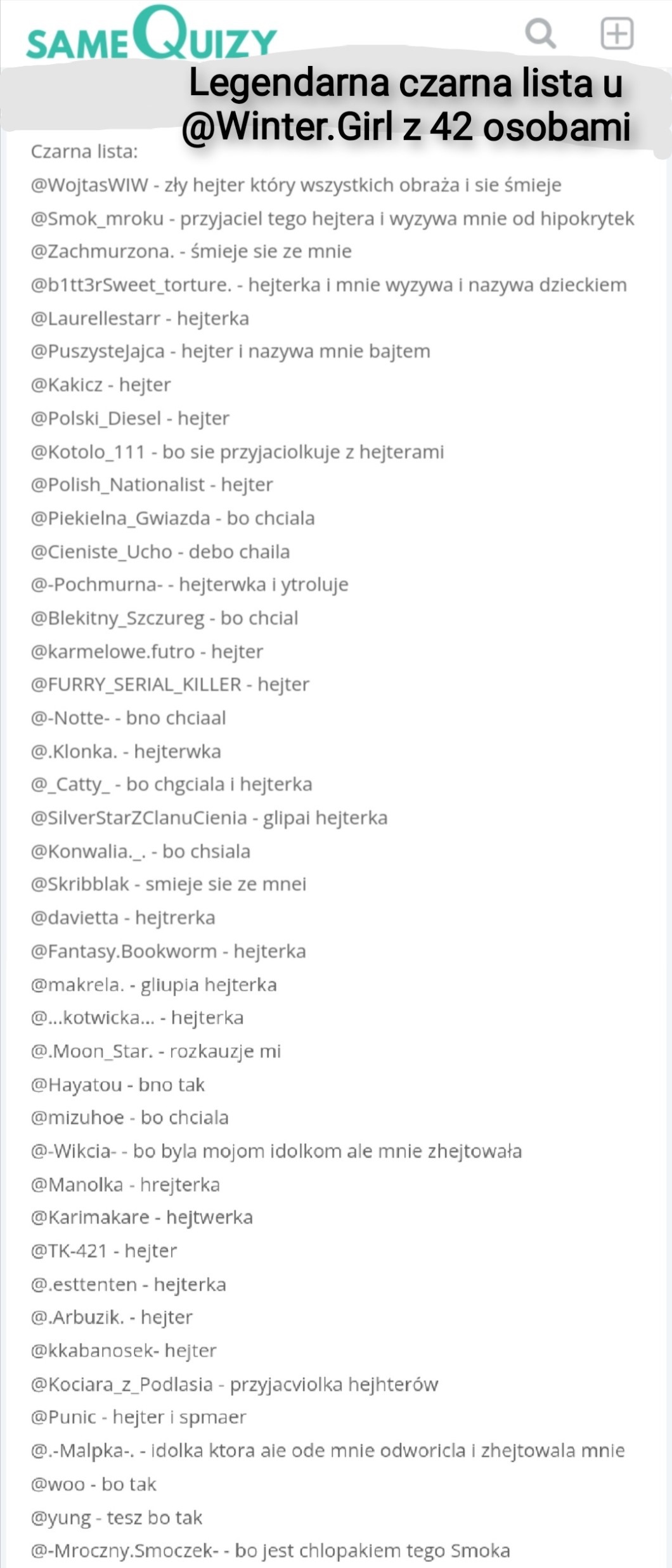Open the @Polski_Diesel profile mention
Image resolution: width=672 pixels, height=1568 pixels.
pos(96,418)
